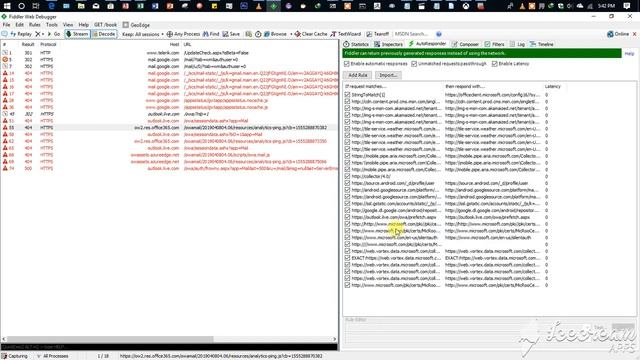Screen dimensions: 640x360
Task: Open the AutoResponder Help link
Action: (629, 53)
